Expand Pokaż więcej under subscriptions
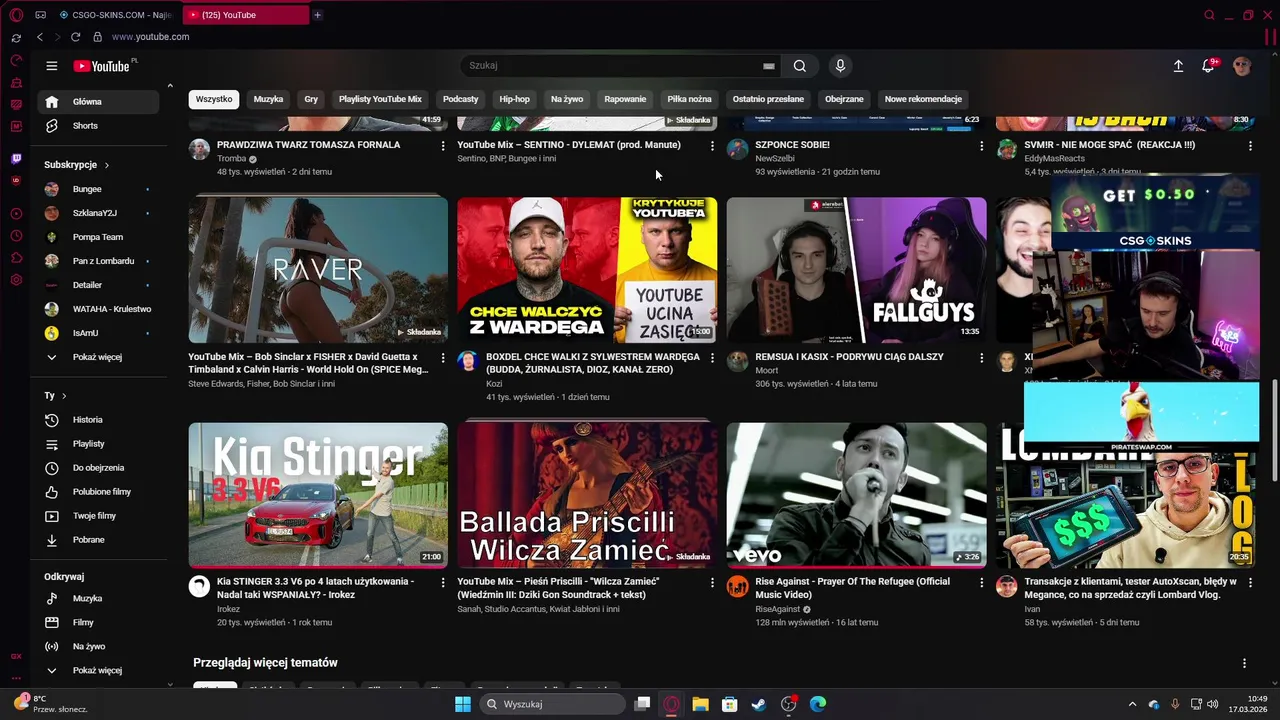The image size is (1280, 720). point(97,357)
